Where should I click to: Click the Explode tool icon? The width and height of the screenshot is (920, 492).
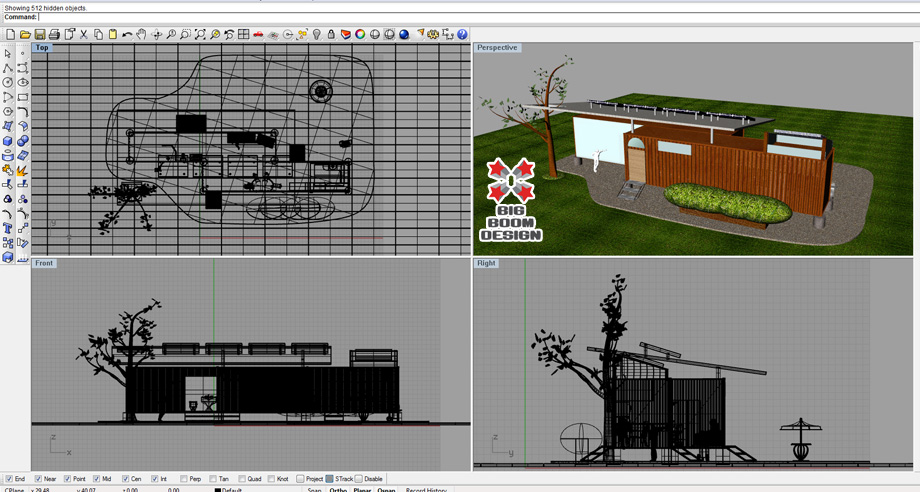(x=22, y=170)
